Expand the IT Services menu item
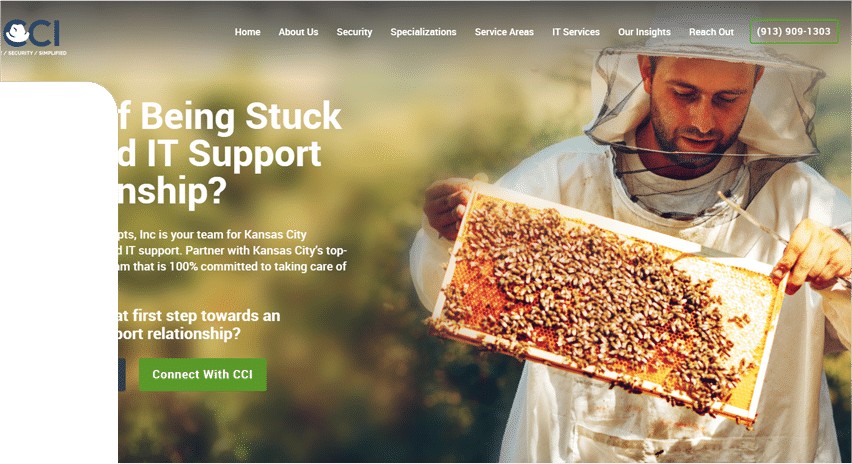Image resolution: width=852 pixels, height=464 pixels. point(576,32)
